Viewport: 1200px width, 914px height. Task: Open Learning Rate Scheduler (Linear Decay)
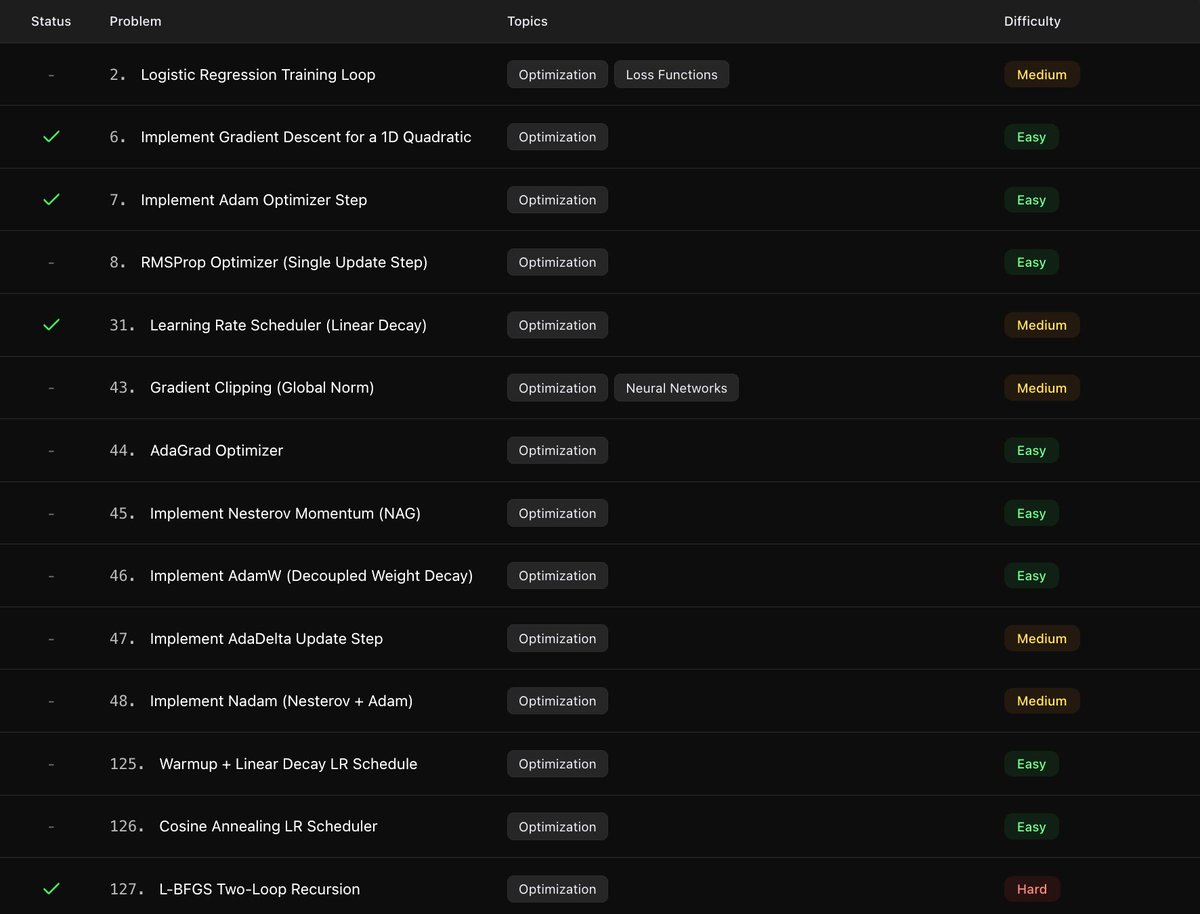288,325
